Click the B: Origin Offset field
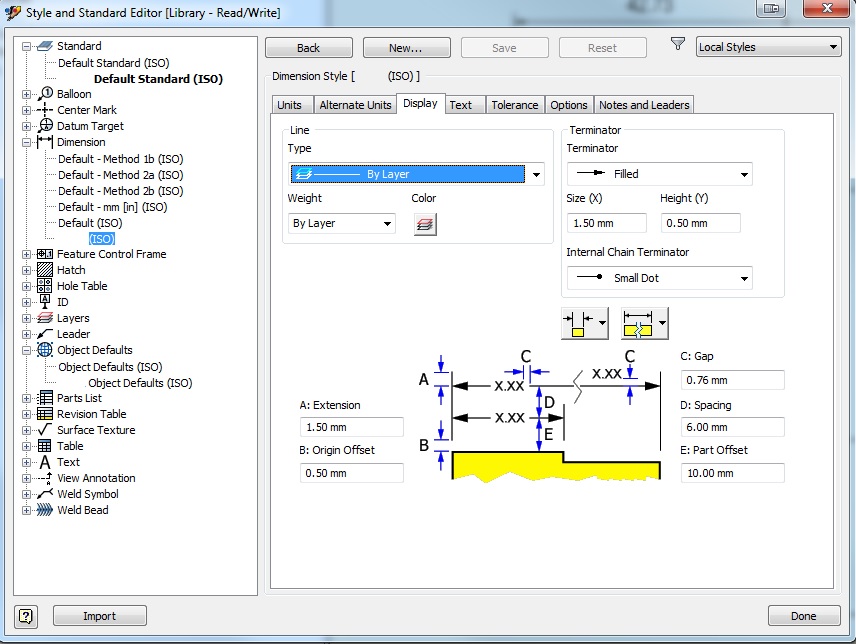 (x=352, y=473)
